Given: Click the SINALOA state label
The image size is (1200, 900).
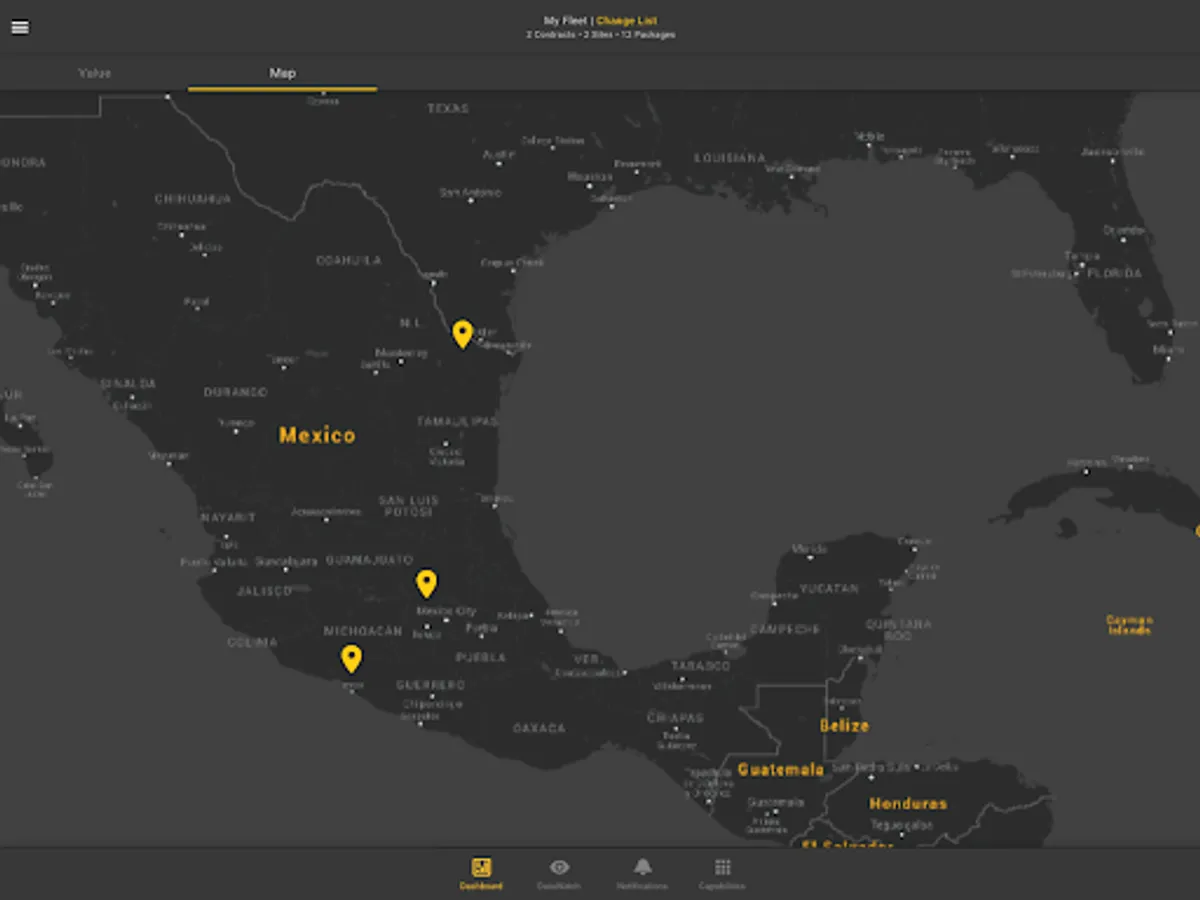Looking at the screenshot, I should click(128, 384).
